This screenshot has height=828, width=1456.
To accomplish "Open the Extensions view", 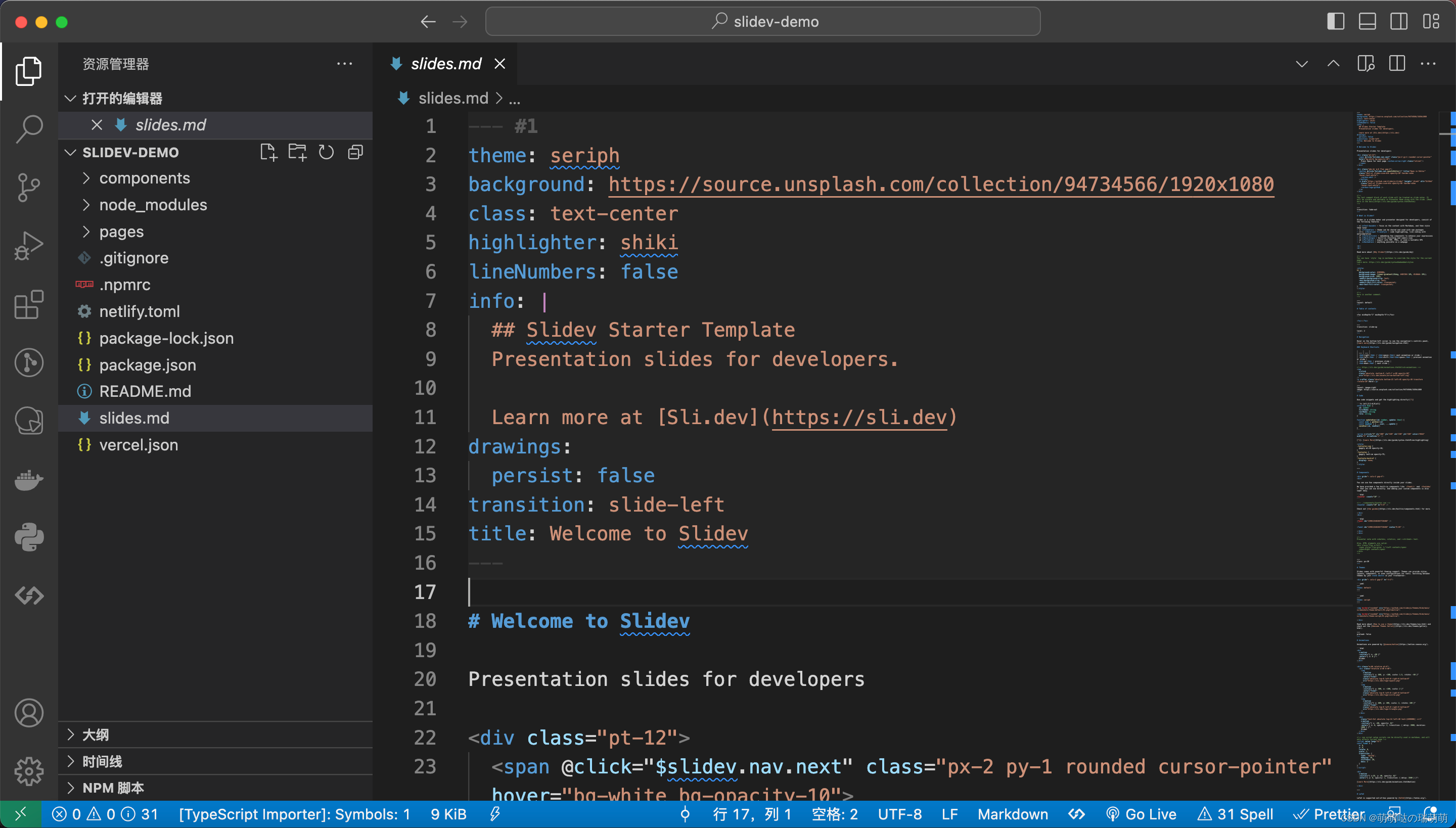I will click(28, 305).
